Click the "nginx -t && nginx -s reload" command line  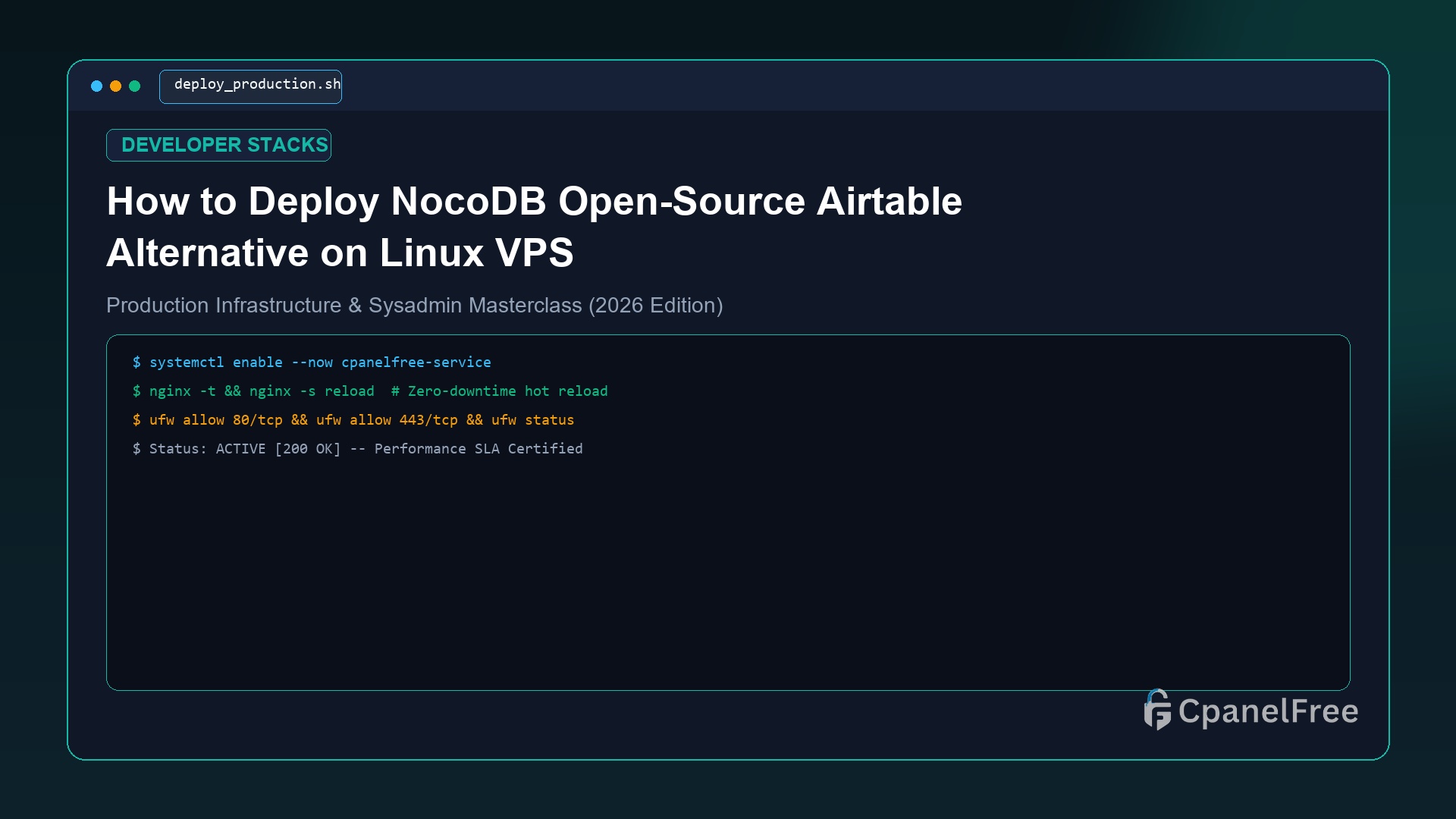pyautogui.click(x=370, y=391)
